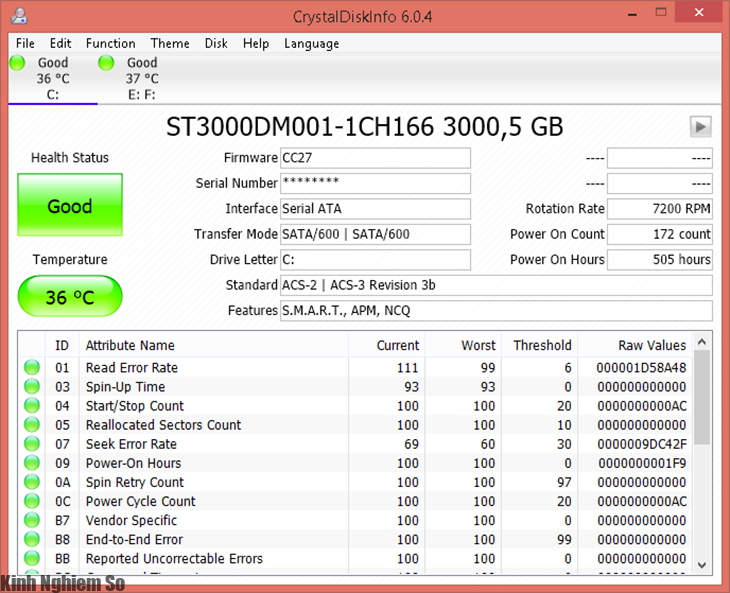Image resolution: width=730 pixels, height=593 pixels.
Task: Click status circle for Vendor Specific
Action: click(x=32, y=520)
